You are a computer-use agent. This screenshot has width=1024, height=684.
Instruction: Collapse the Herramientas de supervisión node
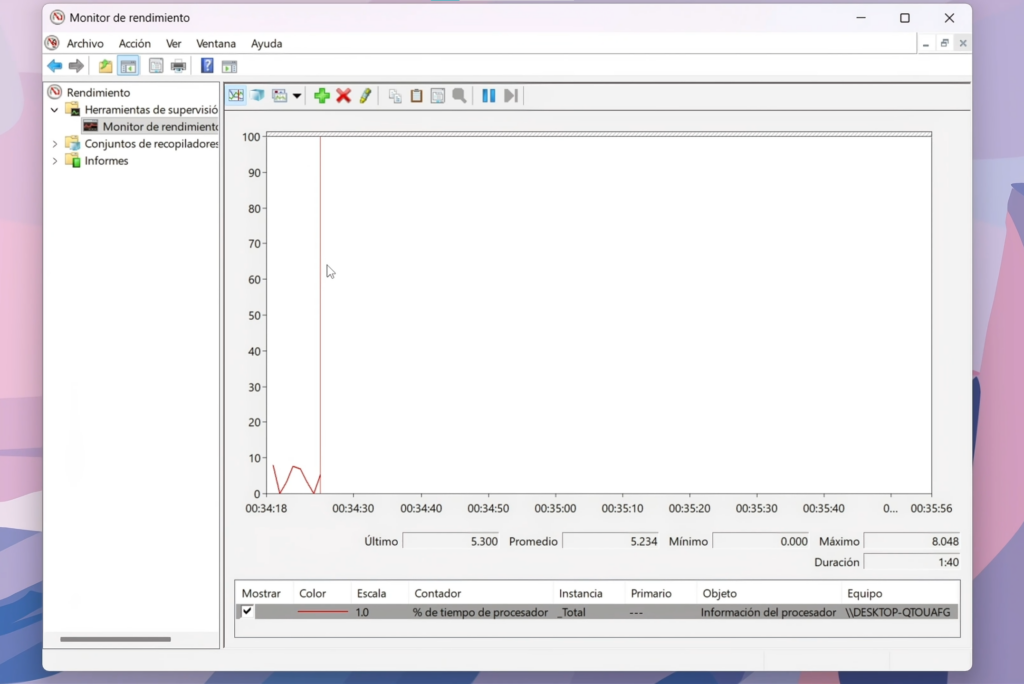click(54, 110)
